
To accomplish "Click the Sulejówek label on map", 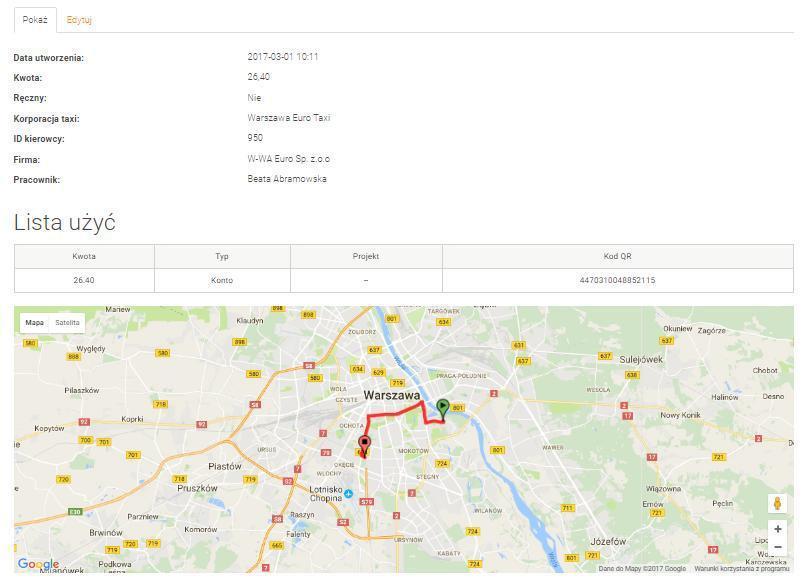I will pos(641,360).
